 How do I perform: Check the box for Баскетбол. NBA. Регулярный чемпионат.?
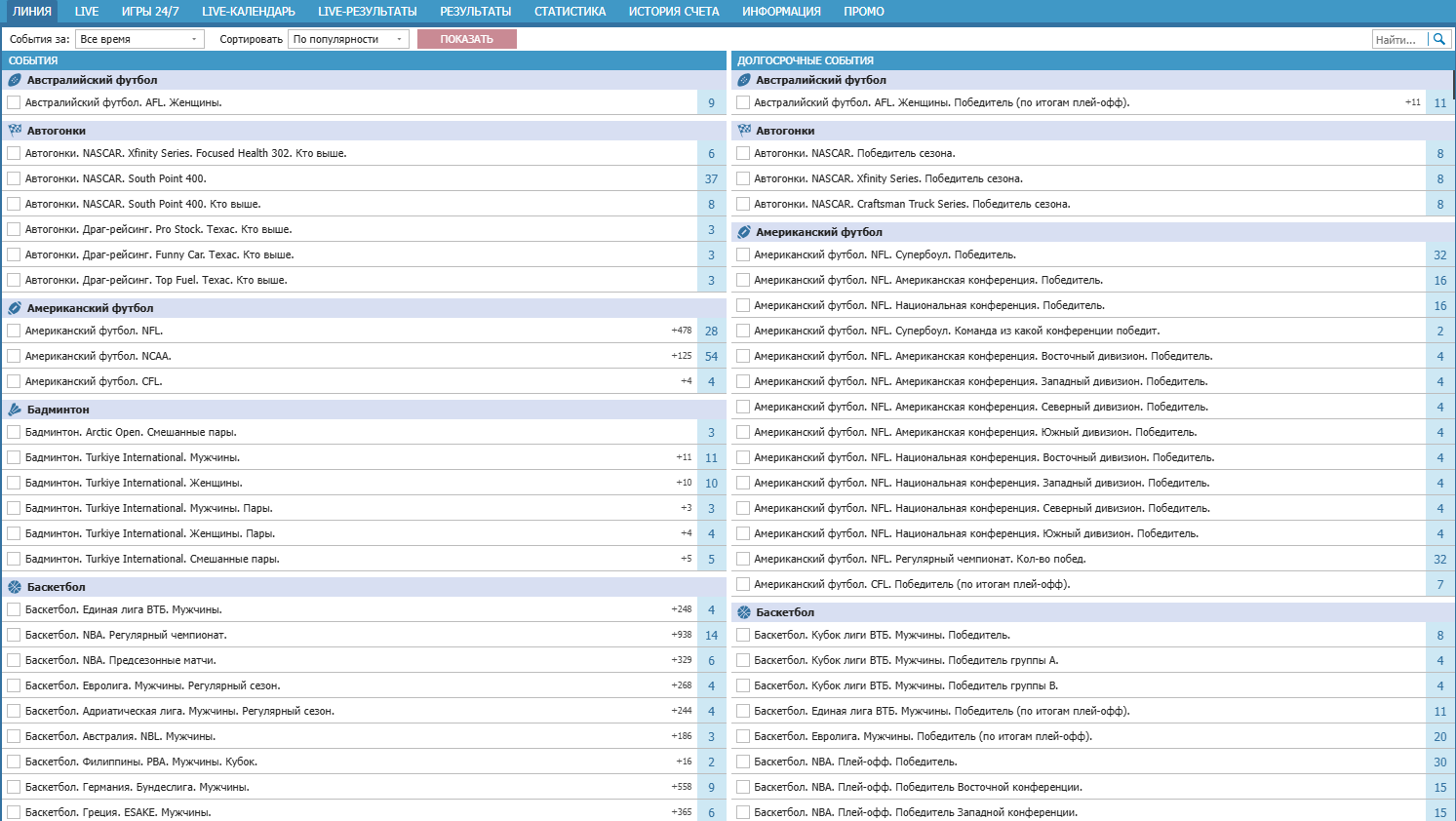14,635
